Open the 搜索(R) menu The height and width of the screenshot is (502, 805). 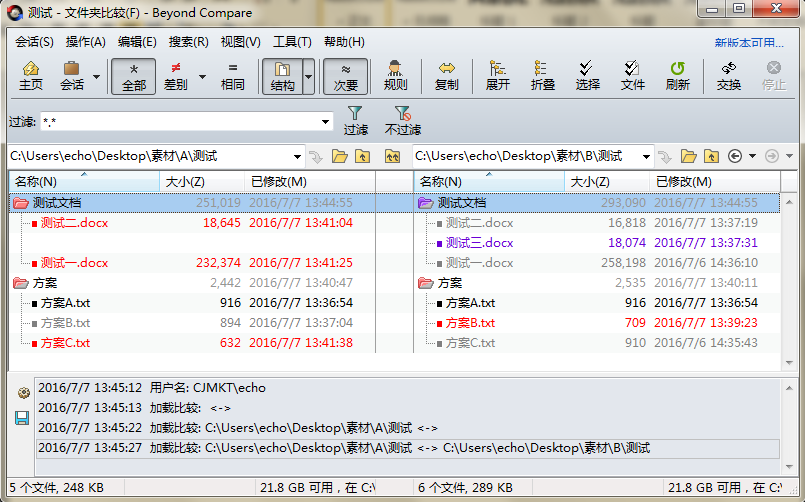coord(188,42)
